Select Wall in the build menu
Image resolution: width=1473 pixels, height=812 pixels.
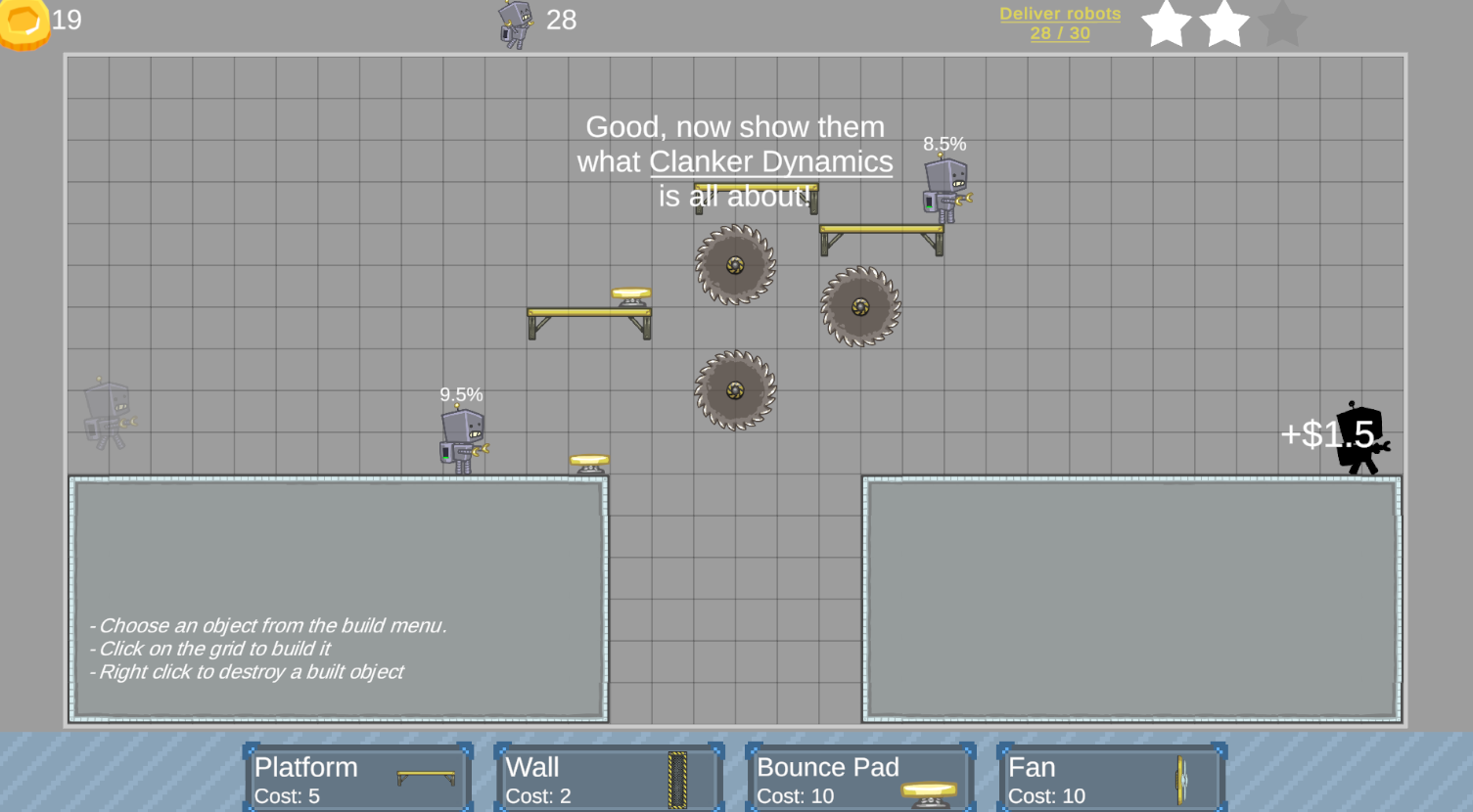609,779
